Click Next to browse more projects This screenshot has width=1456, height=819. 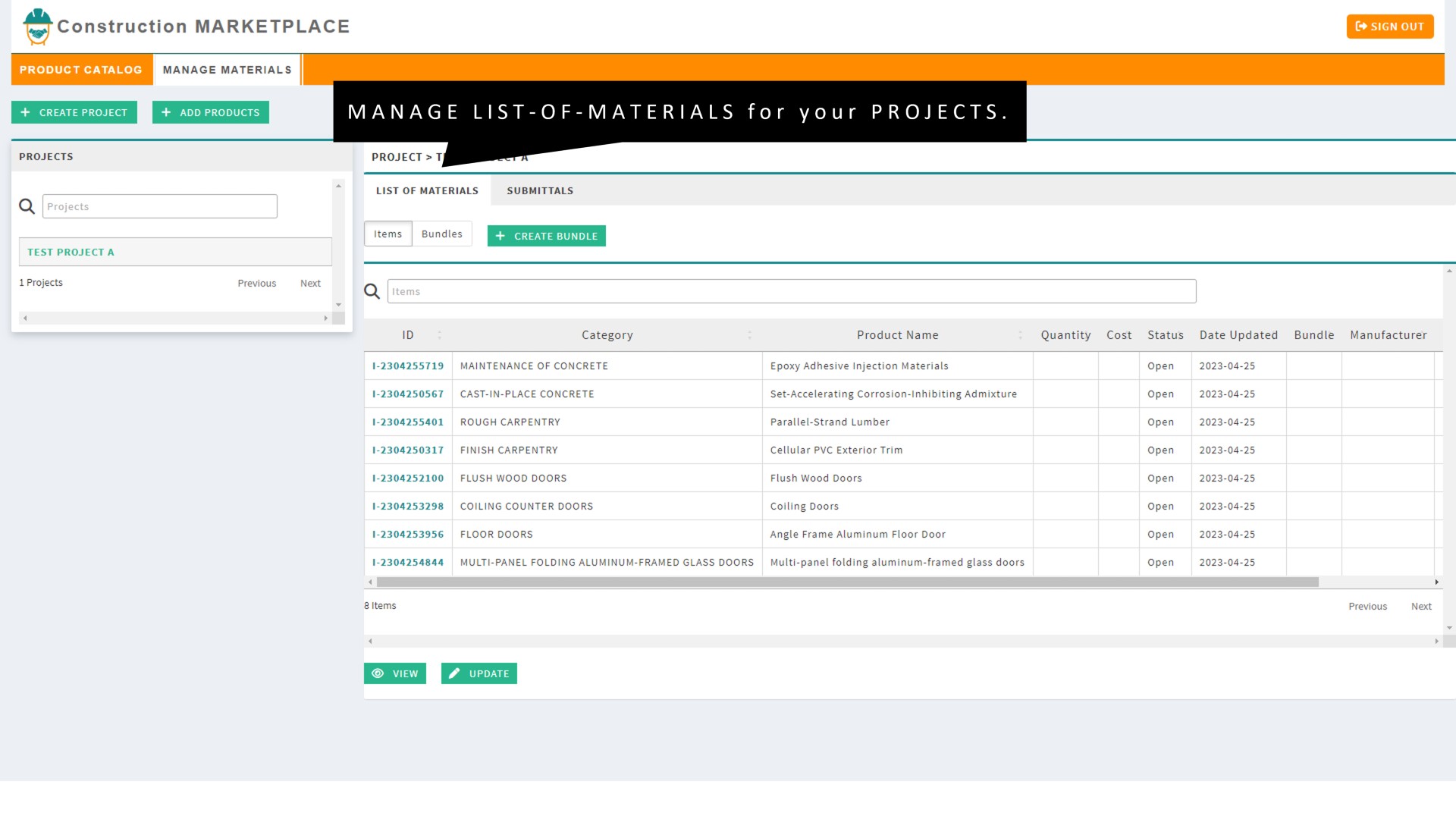click(310, 282)
